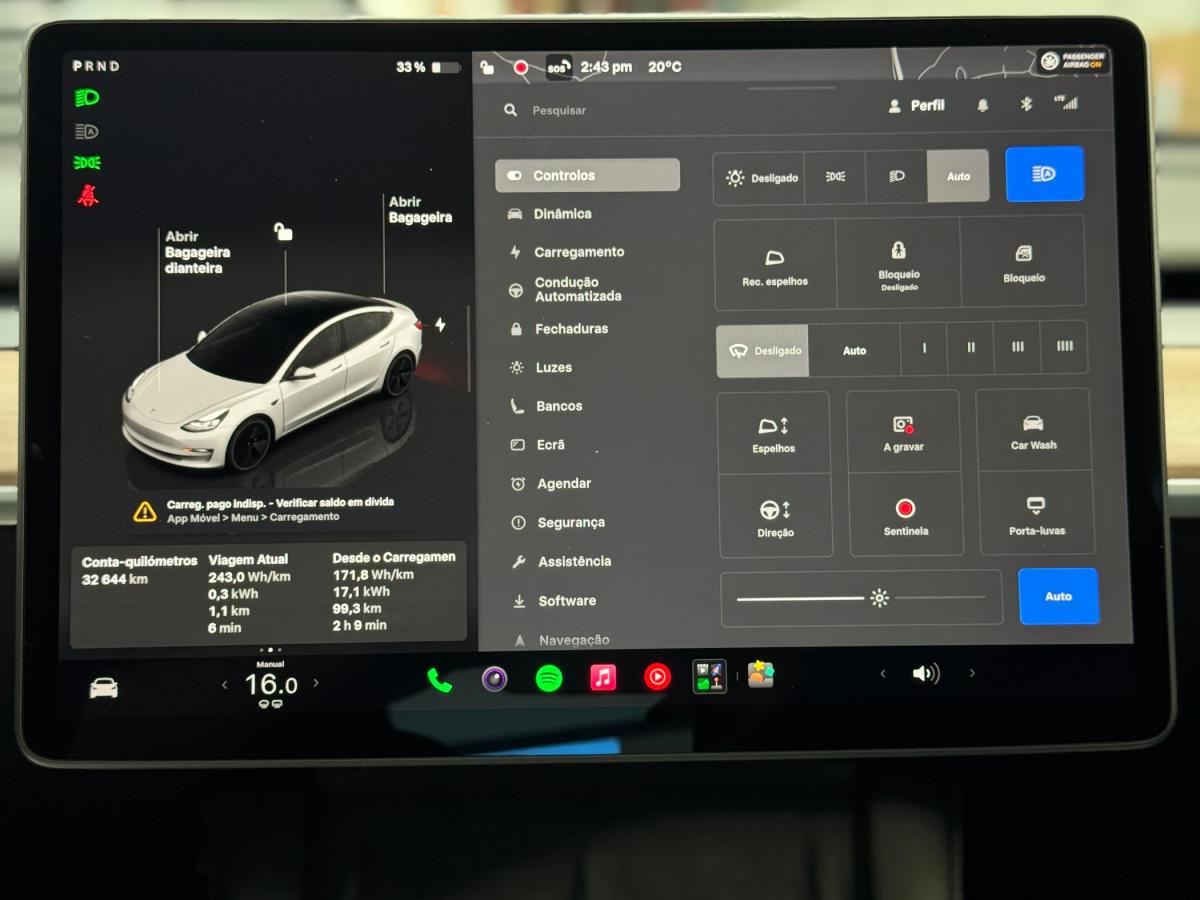Tap Rec. espelhos to fold mirrors
This screenshot has height=900, width=1200.
[x=775, y=265]
